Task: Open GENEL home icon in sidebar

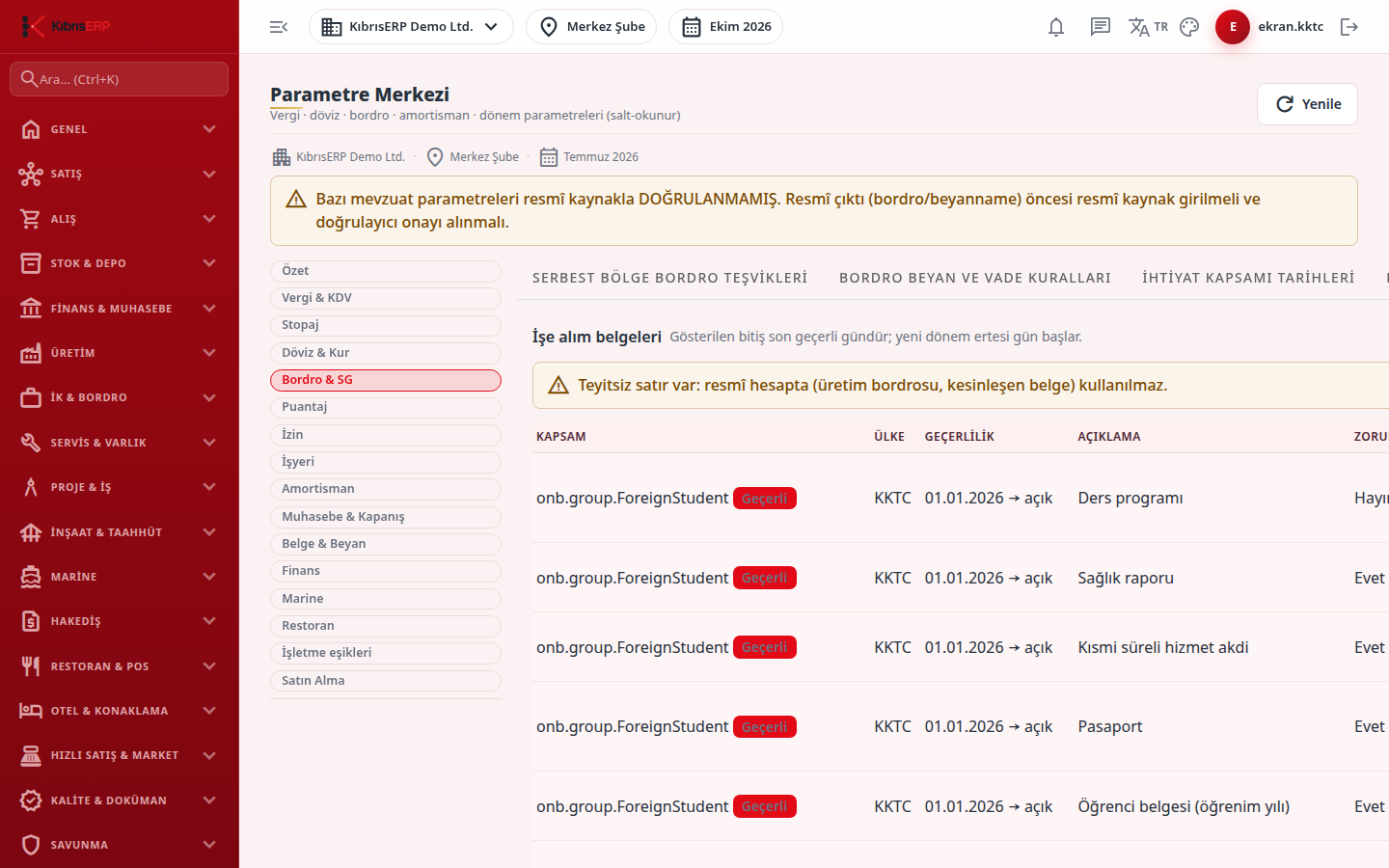Action: click(31, 129)
